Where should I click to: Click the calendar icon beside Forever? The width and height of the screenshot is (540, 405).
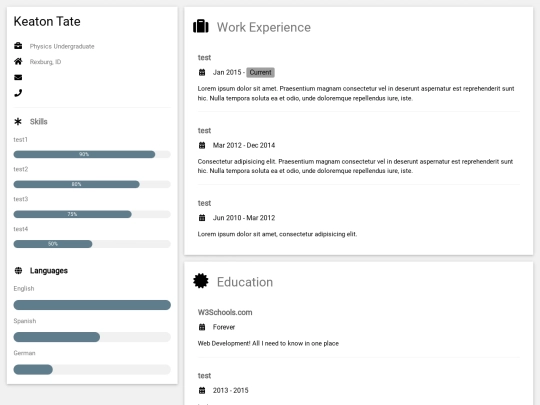[202, 327]
